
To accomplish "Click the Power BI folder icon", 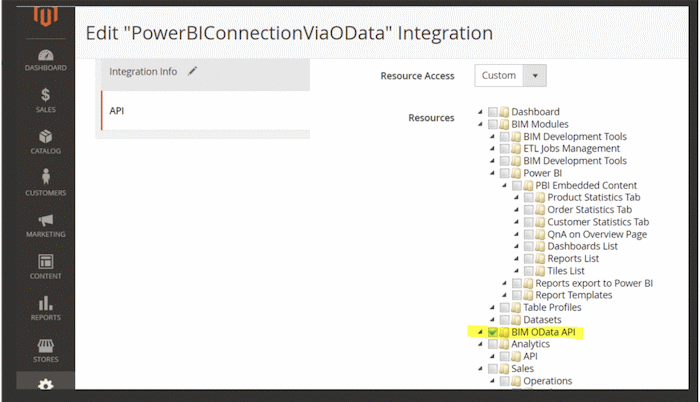I will click(x=517, y=173).
